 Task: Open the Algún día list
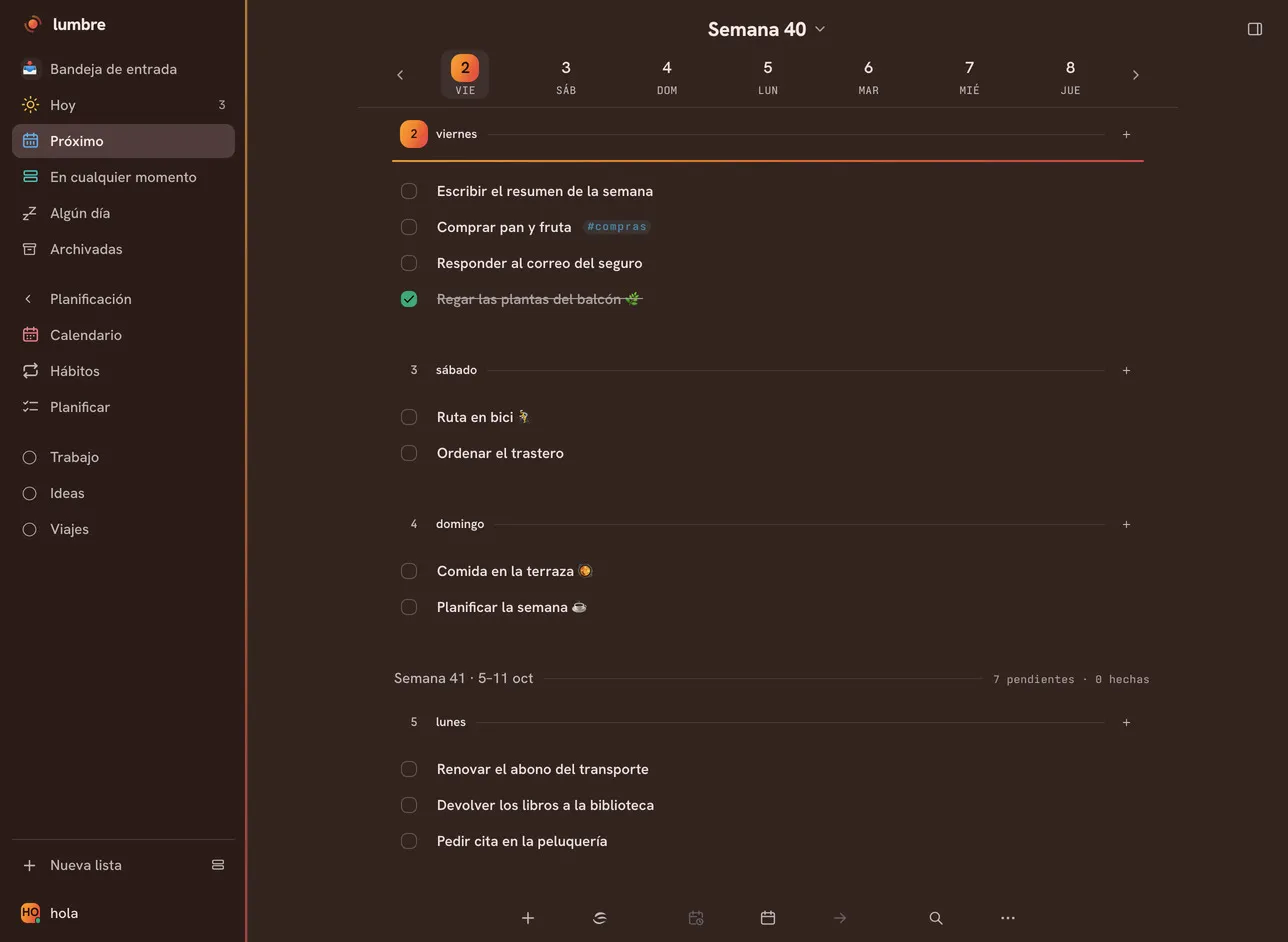click(x=123, y=213)
